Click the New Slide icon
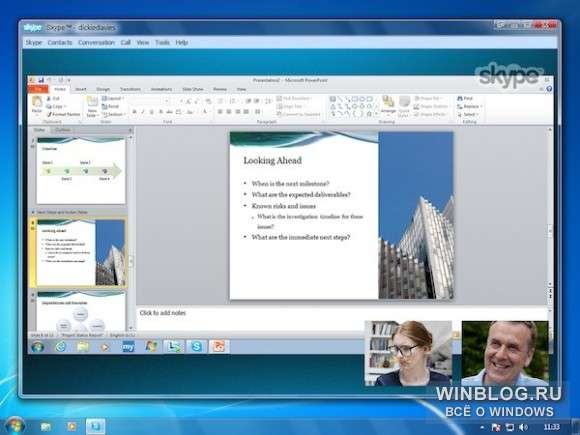 point(92,101)
